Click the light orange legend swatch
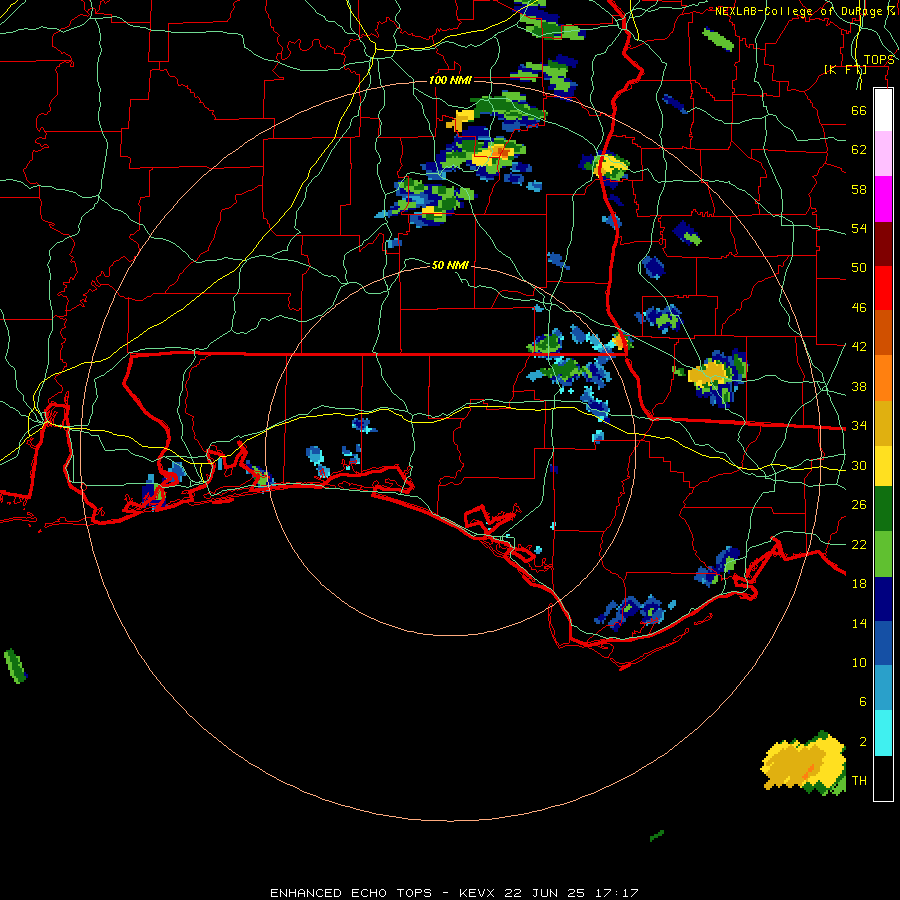The width and height of the screenshot is (900, 900). pos(883,378)
